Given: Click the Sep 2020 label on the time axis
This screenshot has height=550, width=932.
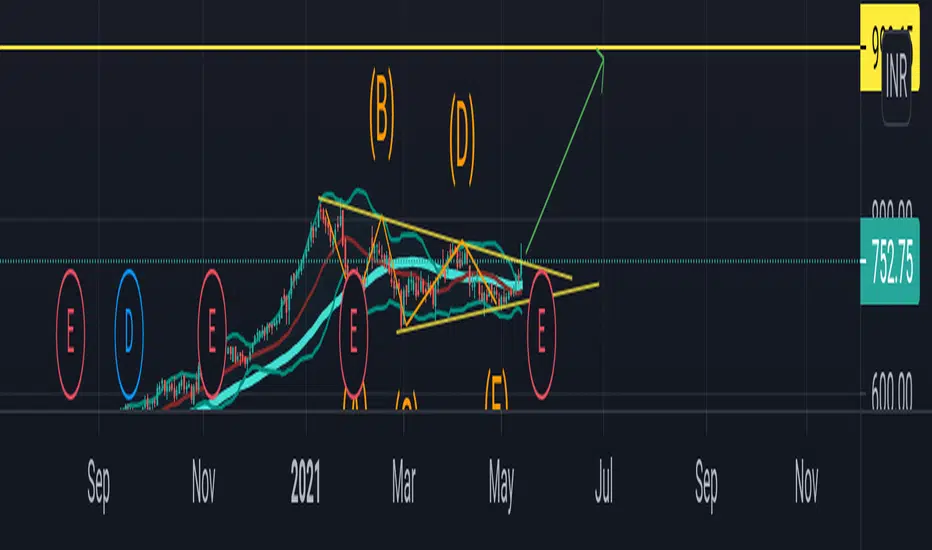Looking at the screenshot, I should pyautogui.click(x=99, y=485).
